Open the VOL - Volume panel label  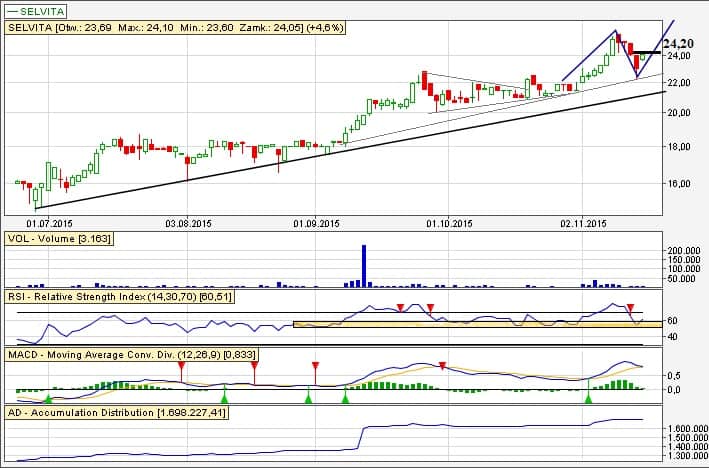point(59,238)
